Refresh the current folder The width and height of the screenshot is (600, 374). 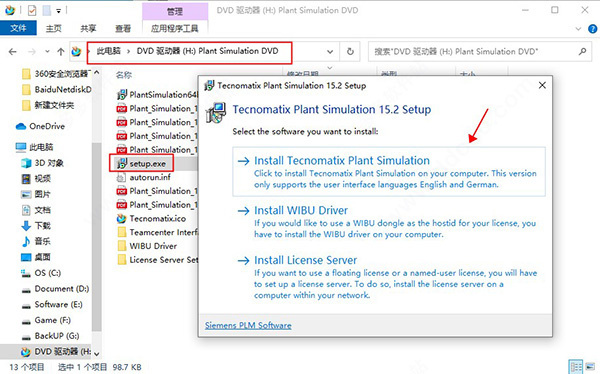(350, 51)
